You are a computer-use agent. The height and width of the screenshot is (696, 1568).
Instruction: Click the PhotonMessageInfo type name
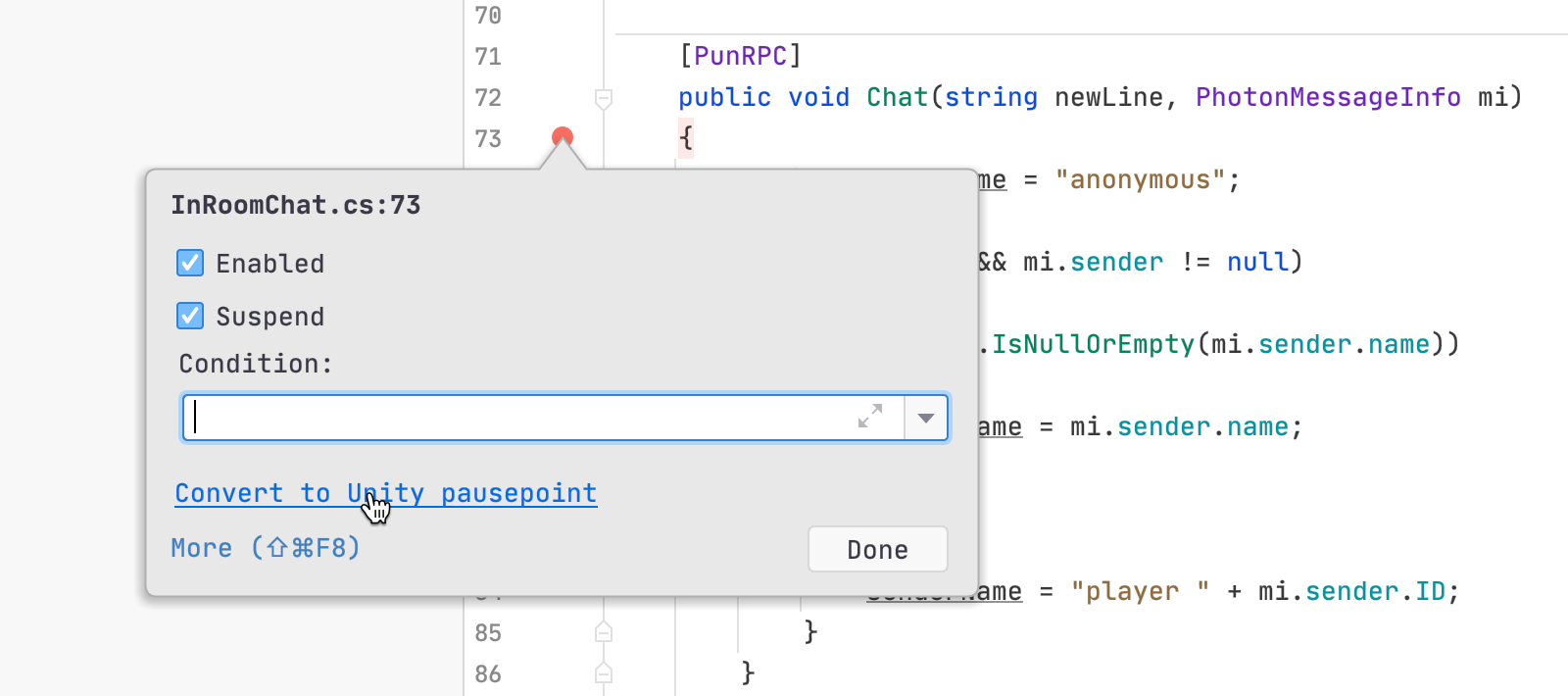pos(1328,97)
